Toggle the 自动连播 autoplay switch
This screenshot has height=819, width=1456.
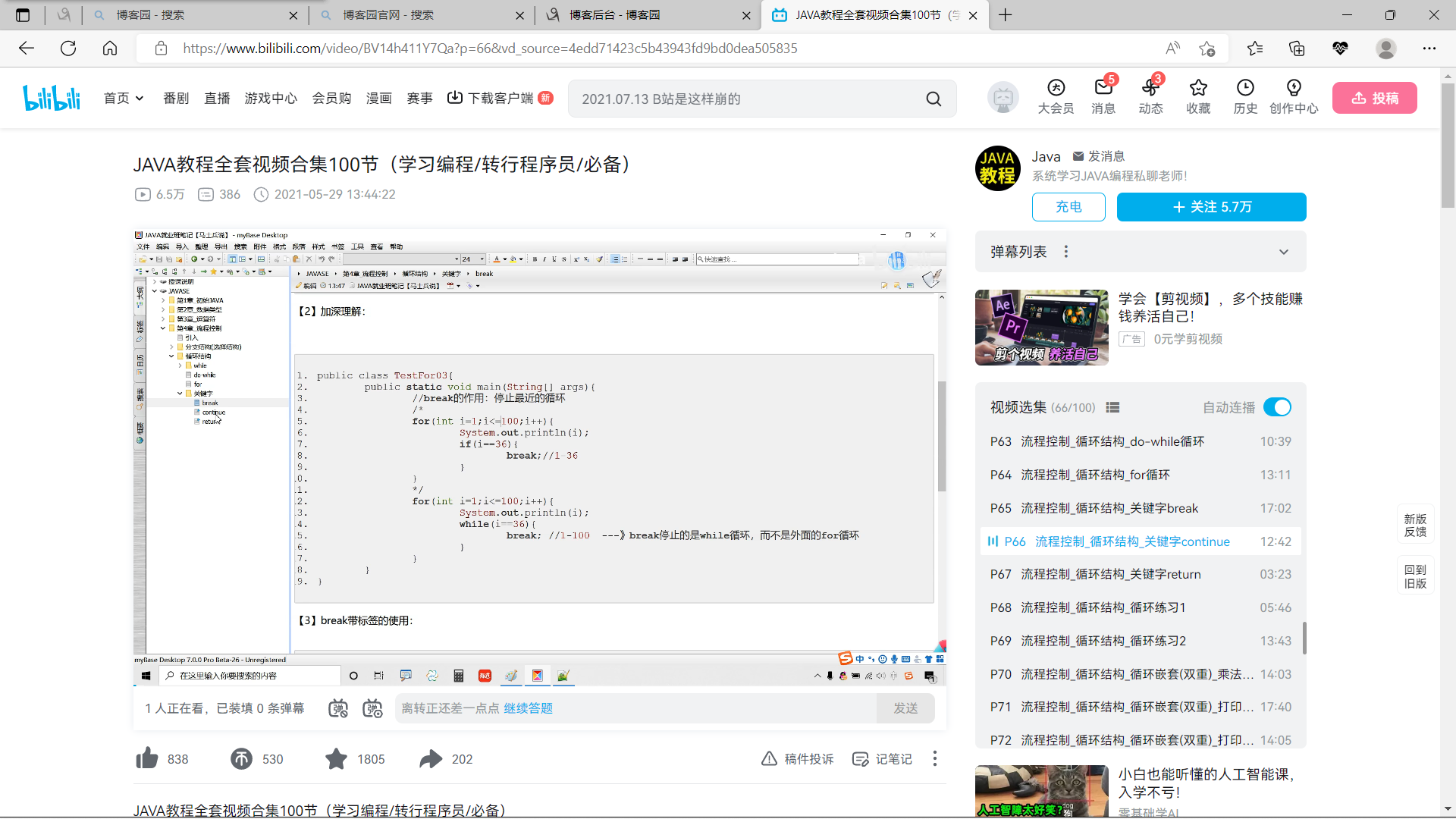(1277, 407)
